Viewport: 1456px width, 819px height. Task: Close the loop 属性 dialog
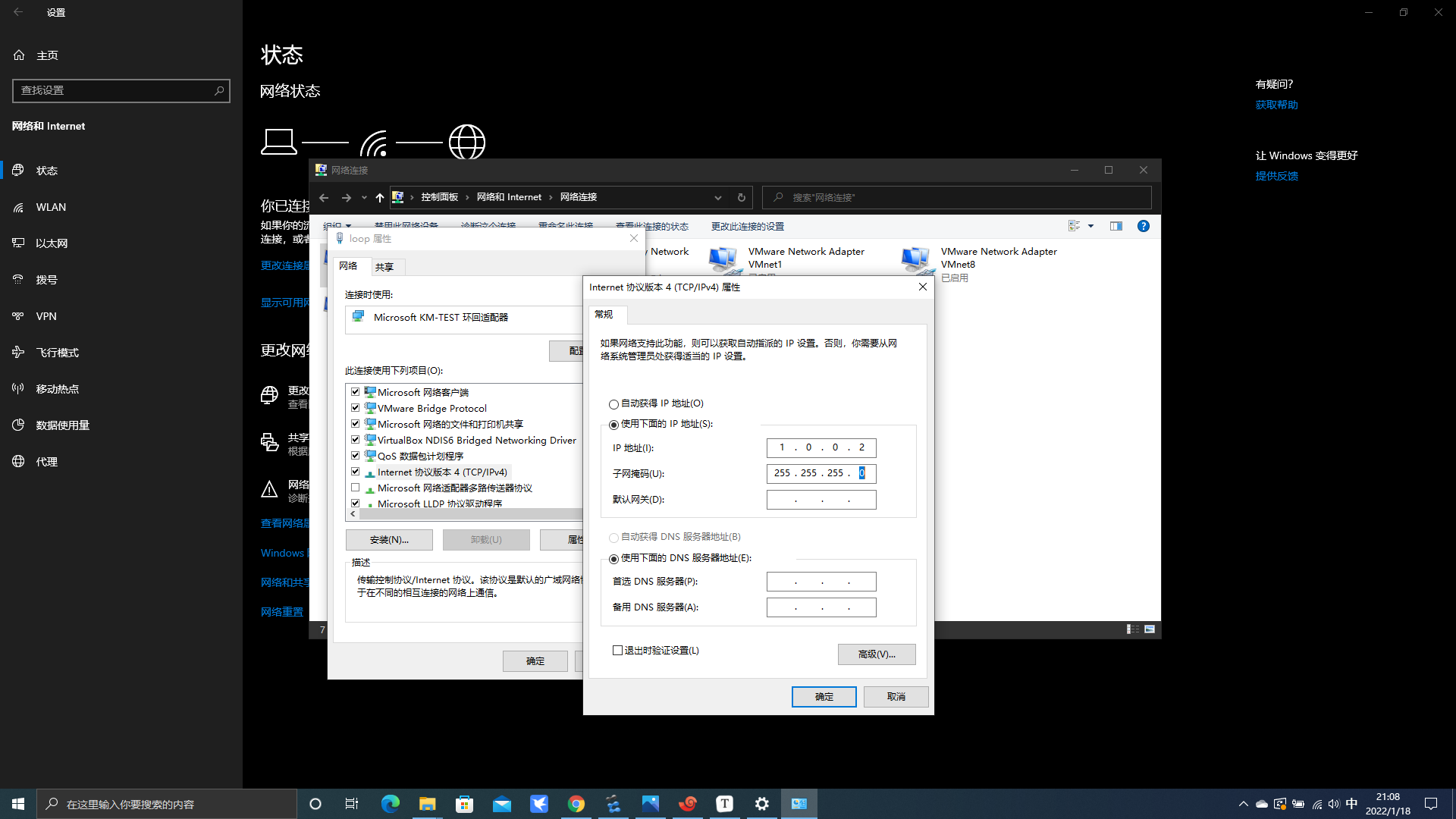click(634, 238)
